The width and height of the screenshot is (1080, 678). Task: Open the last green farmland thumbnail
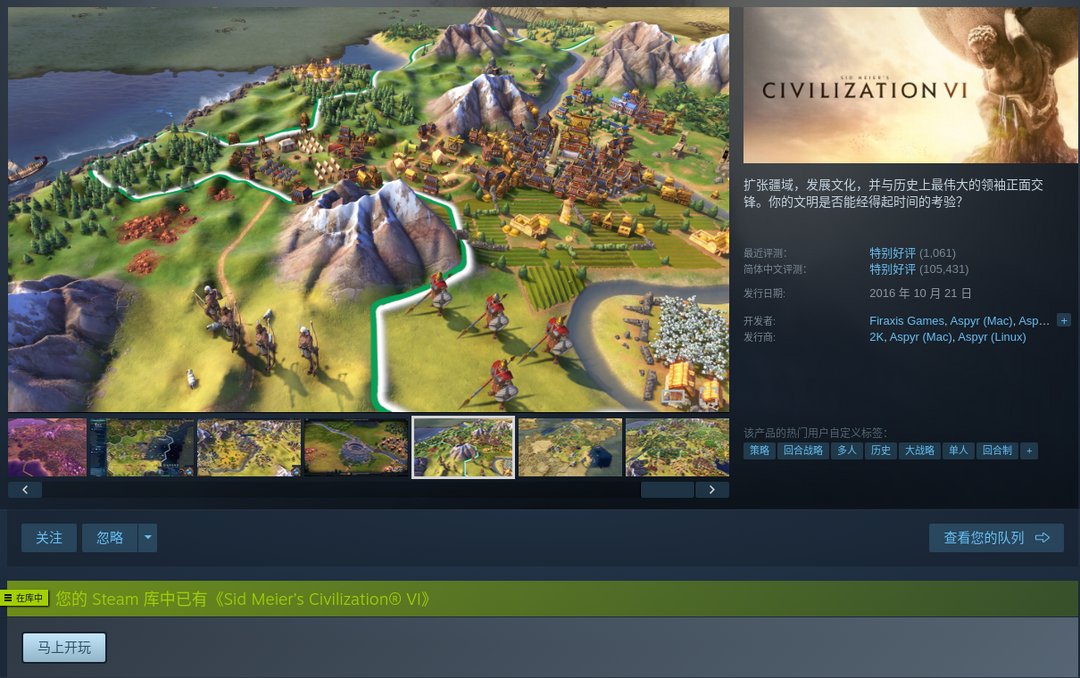pos(677,447)
